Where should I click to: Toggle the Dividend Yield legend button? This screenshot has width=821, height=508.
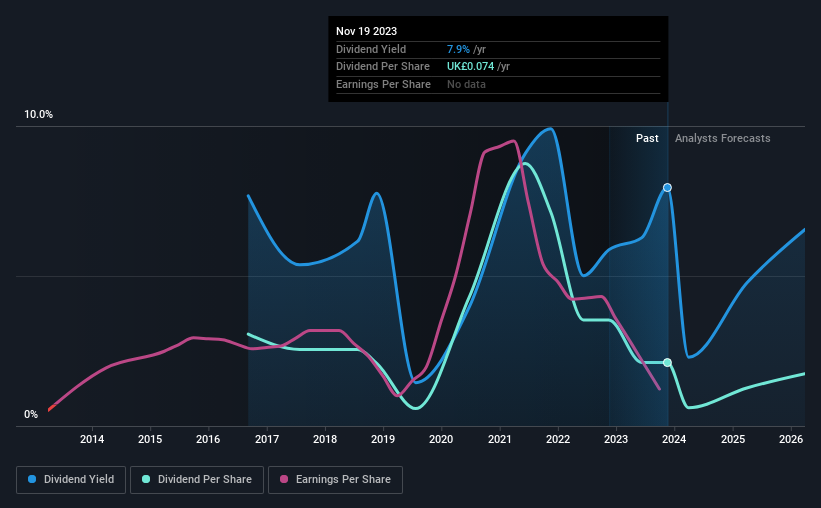[71, 480]
